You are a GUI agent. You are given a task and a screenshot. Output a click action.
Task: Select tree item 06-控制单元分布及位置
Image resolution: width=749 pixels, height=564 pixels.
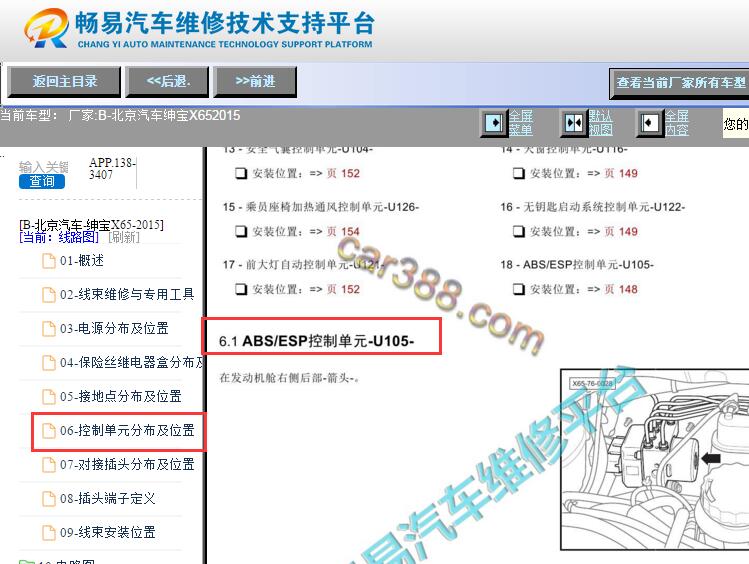[127, 430]
